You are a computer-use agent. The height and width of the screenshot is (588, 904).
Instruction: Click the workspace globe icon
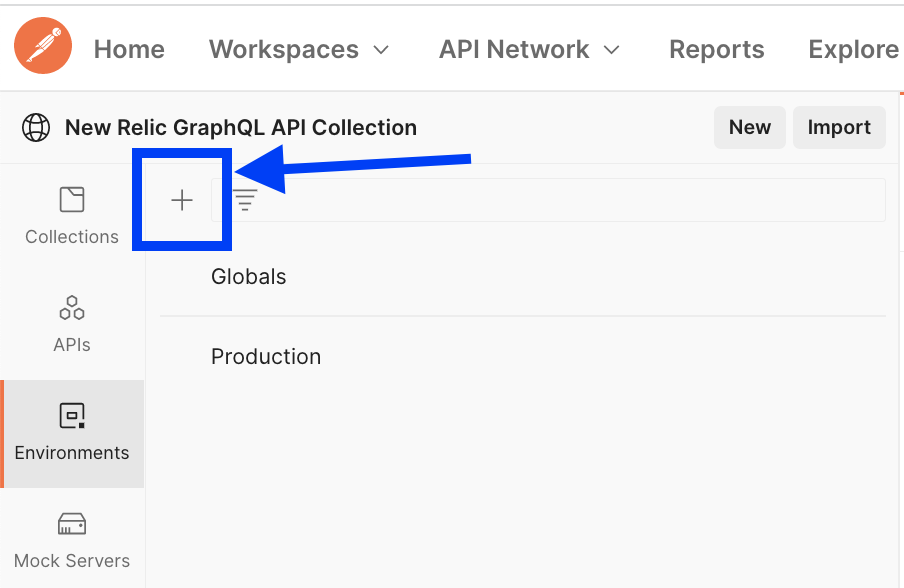point(36,128)
